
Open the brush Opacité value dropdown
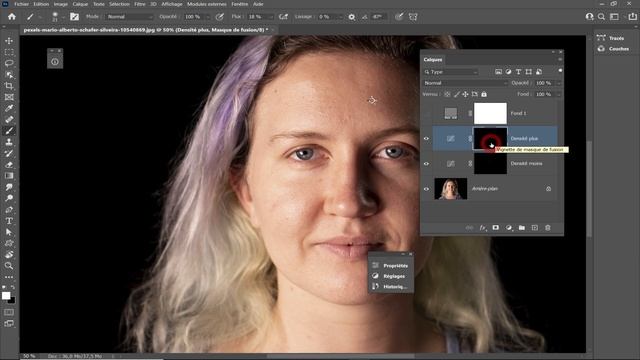coord(208,17)
